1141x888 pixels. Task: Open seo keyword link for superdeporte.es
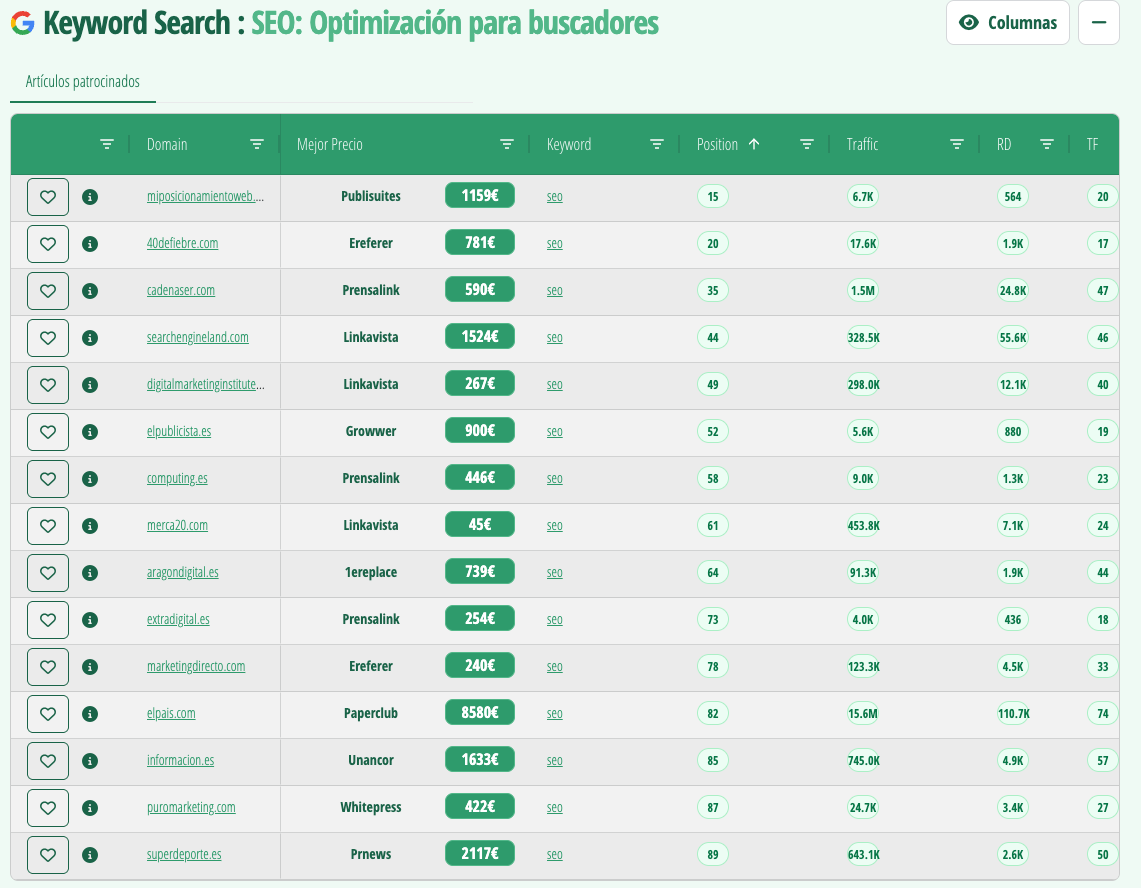[554, 855]
